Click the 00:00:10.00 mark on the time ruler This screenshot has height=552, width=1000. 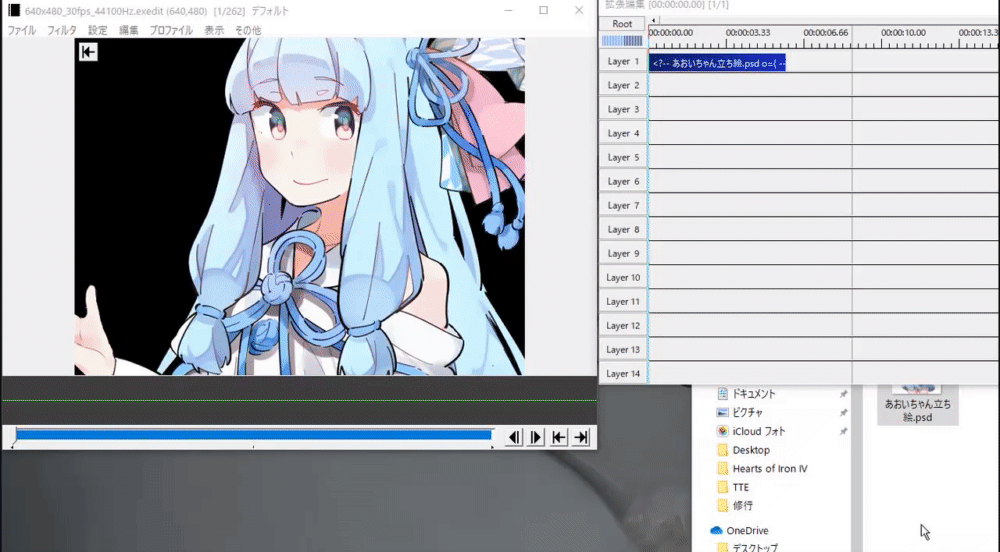(903, 33)
